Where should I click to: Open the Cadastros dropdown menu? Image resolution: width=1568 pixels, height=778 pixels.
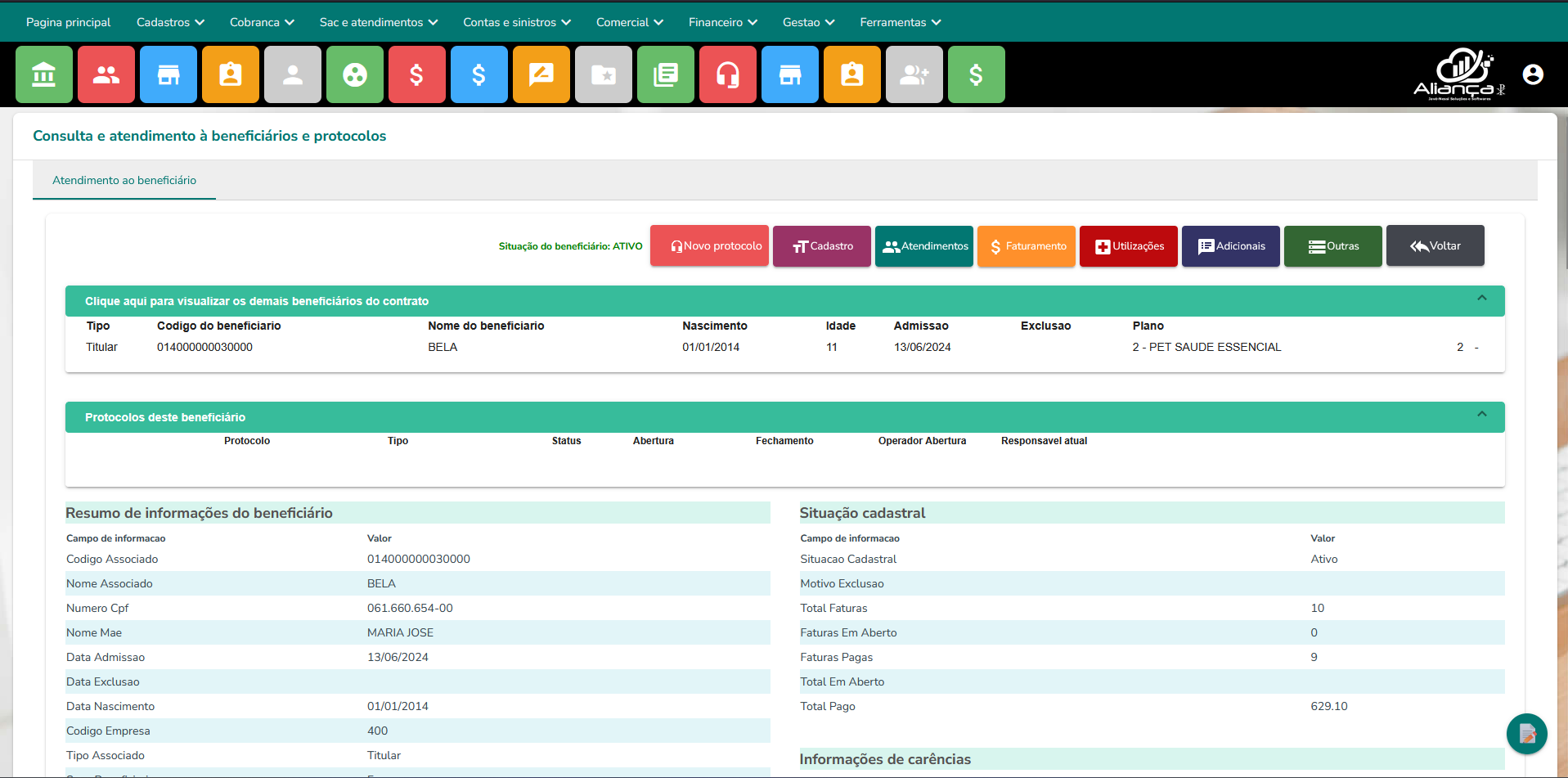(x=169, y=22)
